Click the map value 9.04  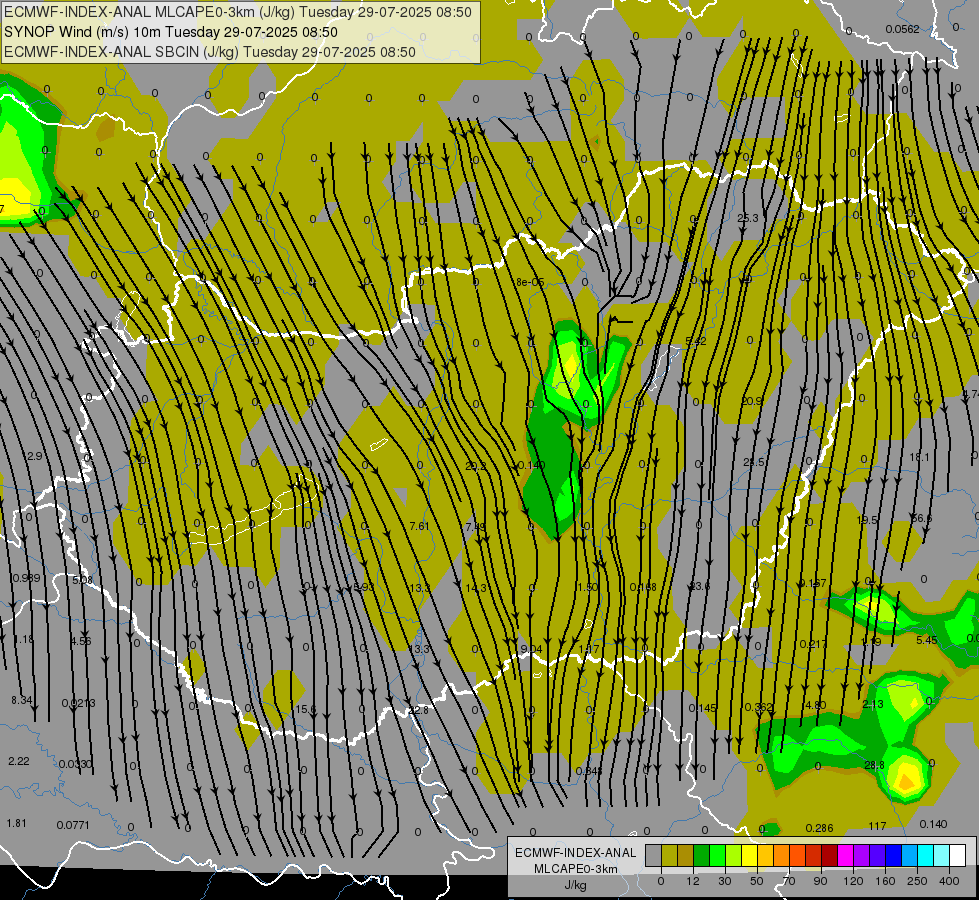point(531,649)
